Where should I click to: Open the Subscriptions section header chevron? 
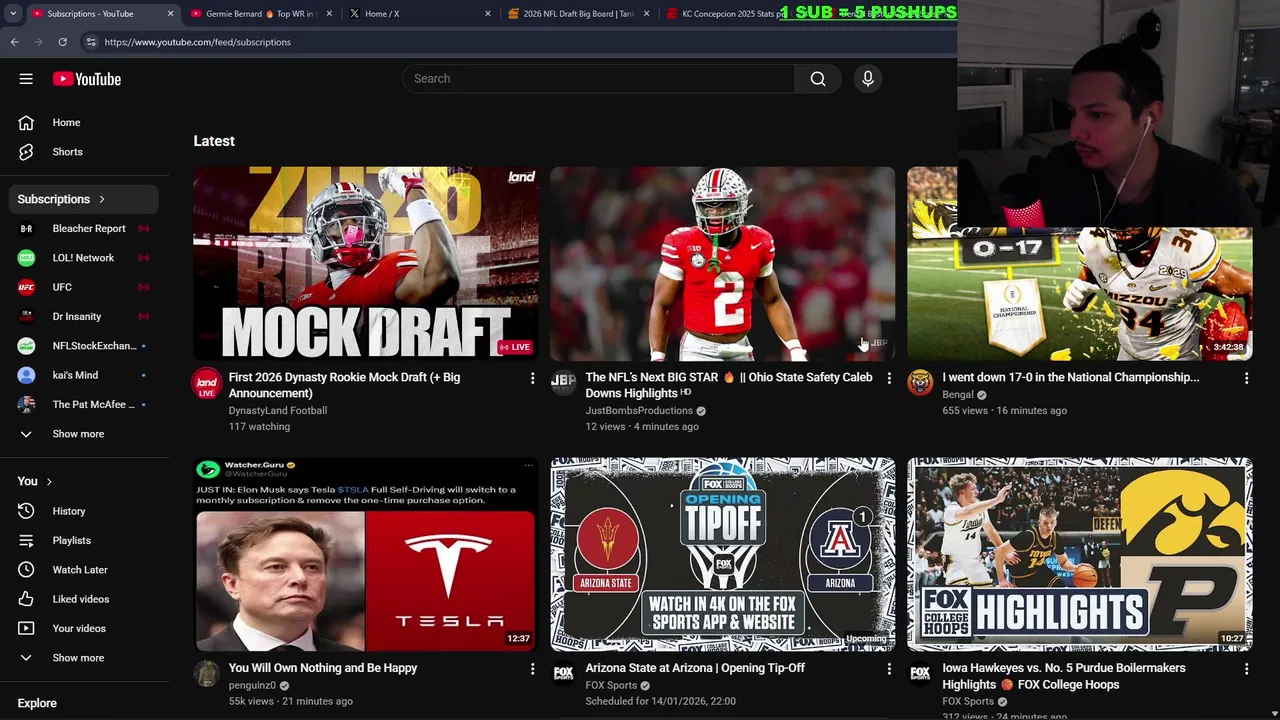101,199
